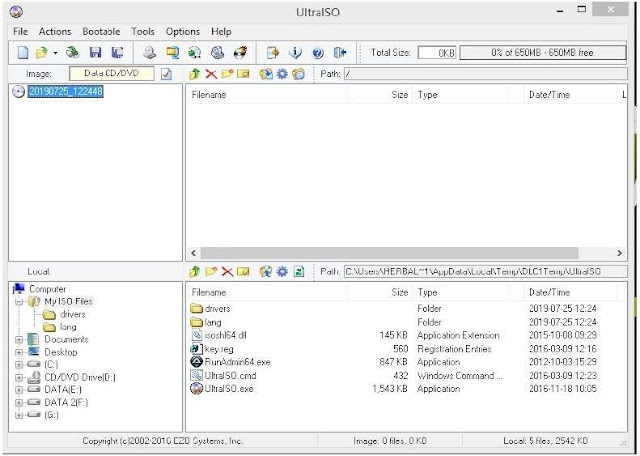Screen dimensions: 640x456
Task: Select the lang folder in tree
Action: click(68, 327)
